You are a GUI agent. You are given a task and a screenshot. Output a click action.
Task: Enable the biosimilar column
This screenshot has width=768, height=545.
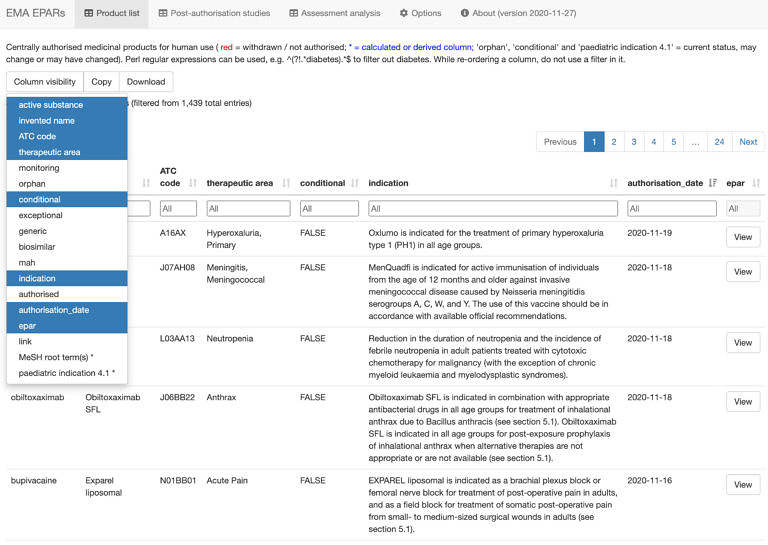pyautogui.click(x=37, y=246)
